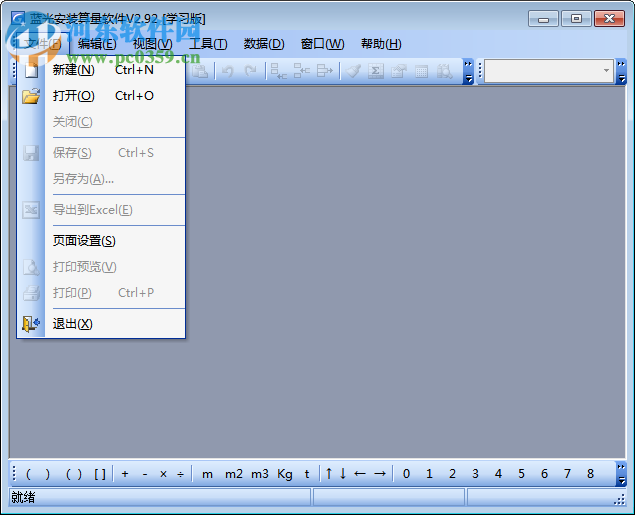Click the chart report toolbar icon
Screen dimensions: 635x515
click(x=398, y=71)
